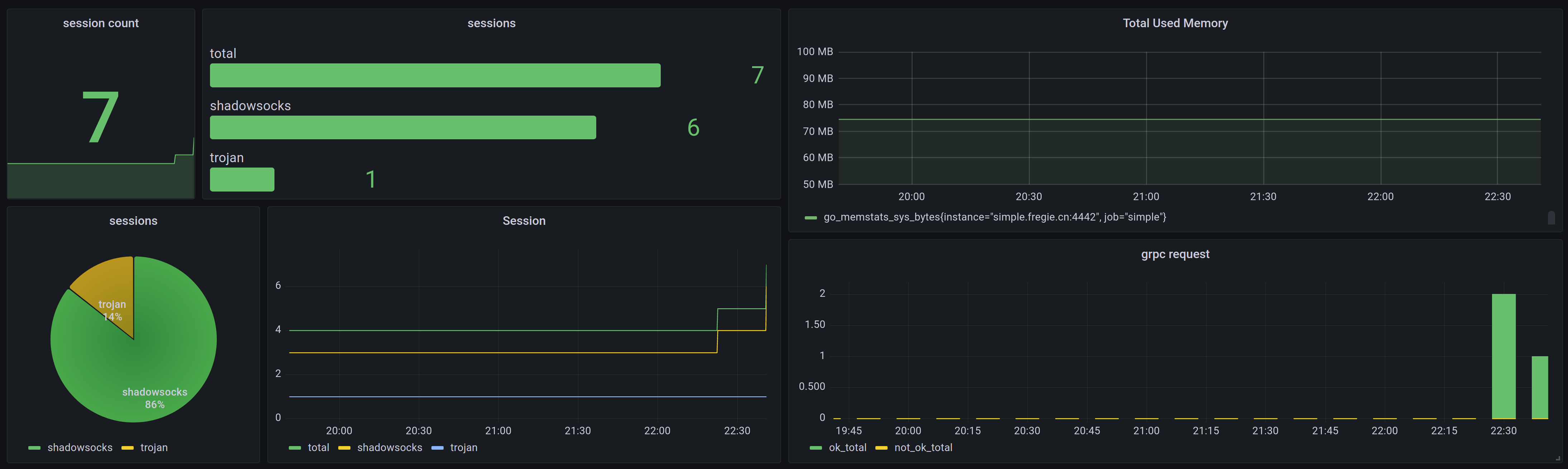Toggle the total series in the Session legend
1568x469 pixels.
(318, 448)
